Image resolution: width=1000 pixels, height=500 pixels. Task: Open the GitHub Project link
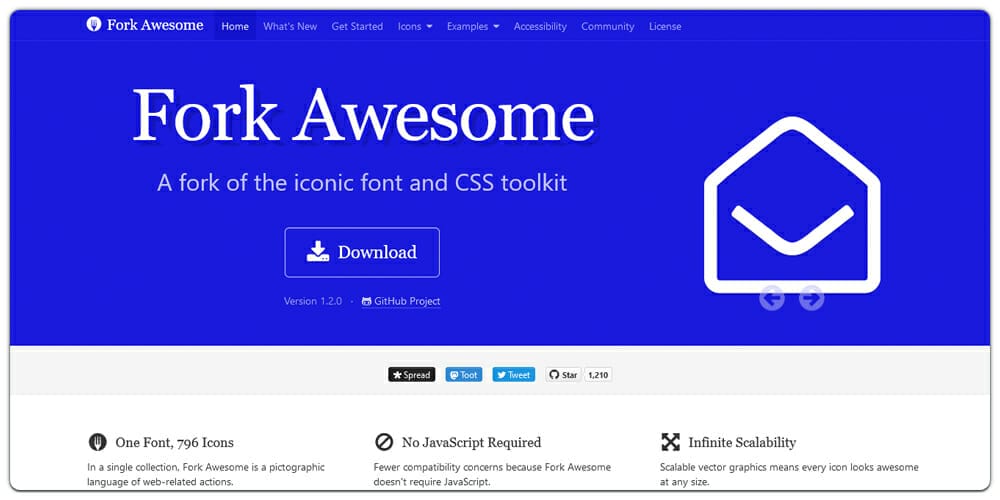point(401,301)
